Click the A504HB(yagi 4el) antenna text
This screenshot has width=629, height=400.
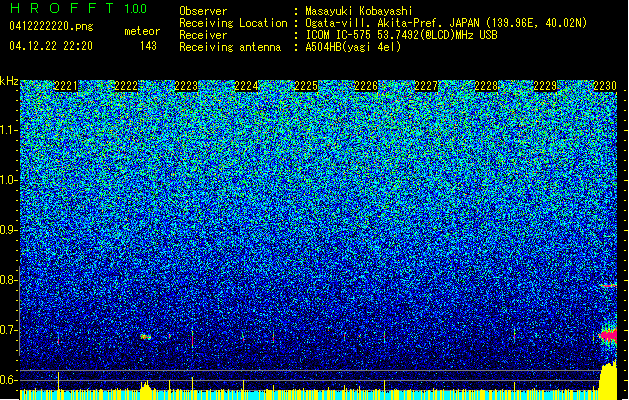pyautogui.click(x=353, y=47)
